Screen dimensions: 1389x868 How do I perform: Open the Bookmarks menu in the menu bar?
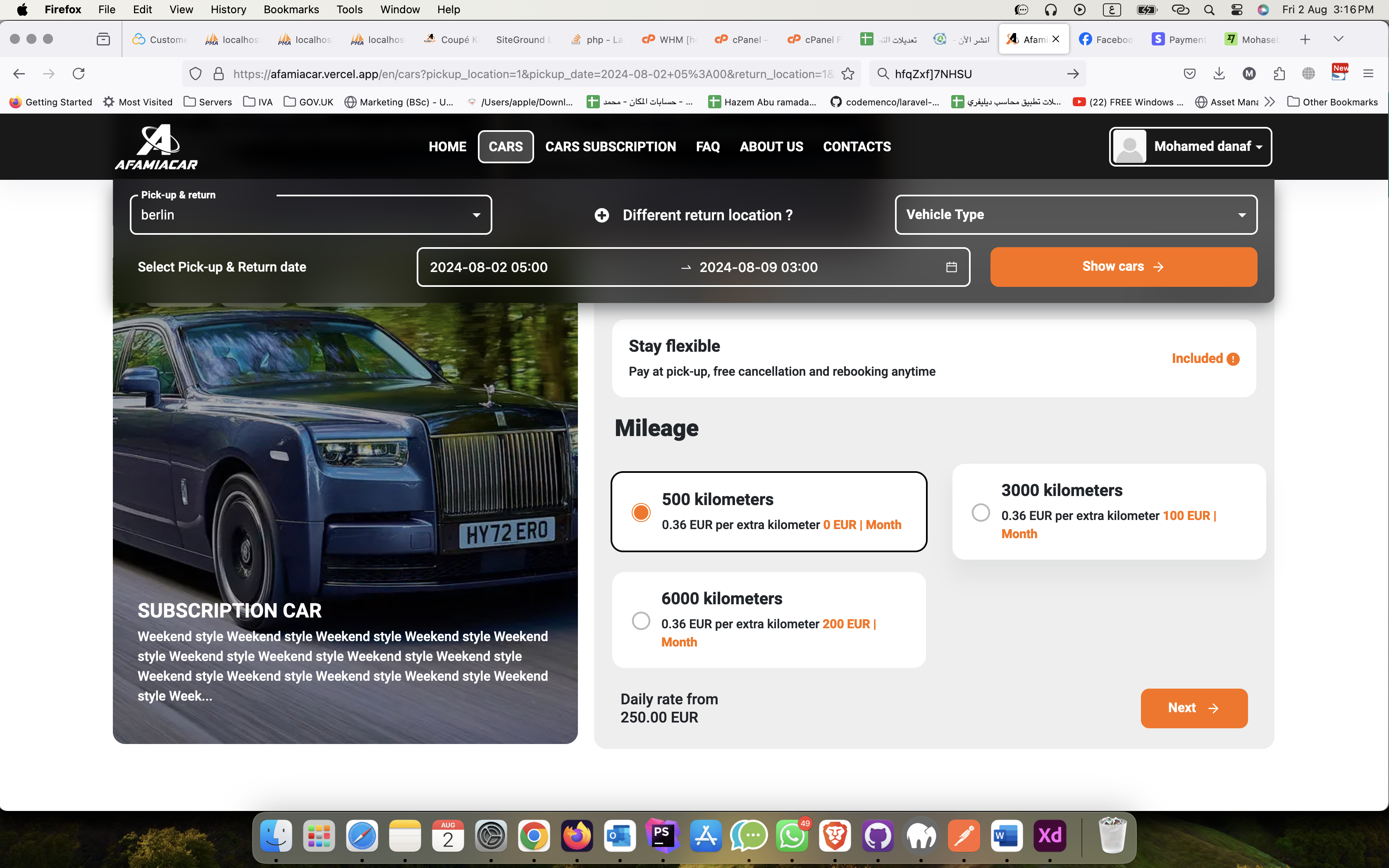291,9
